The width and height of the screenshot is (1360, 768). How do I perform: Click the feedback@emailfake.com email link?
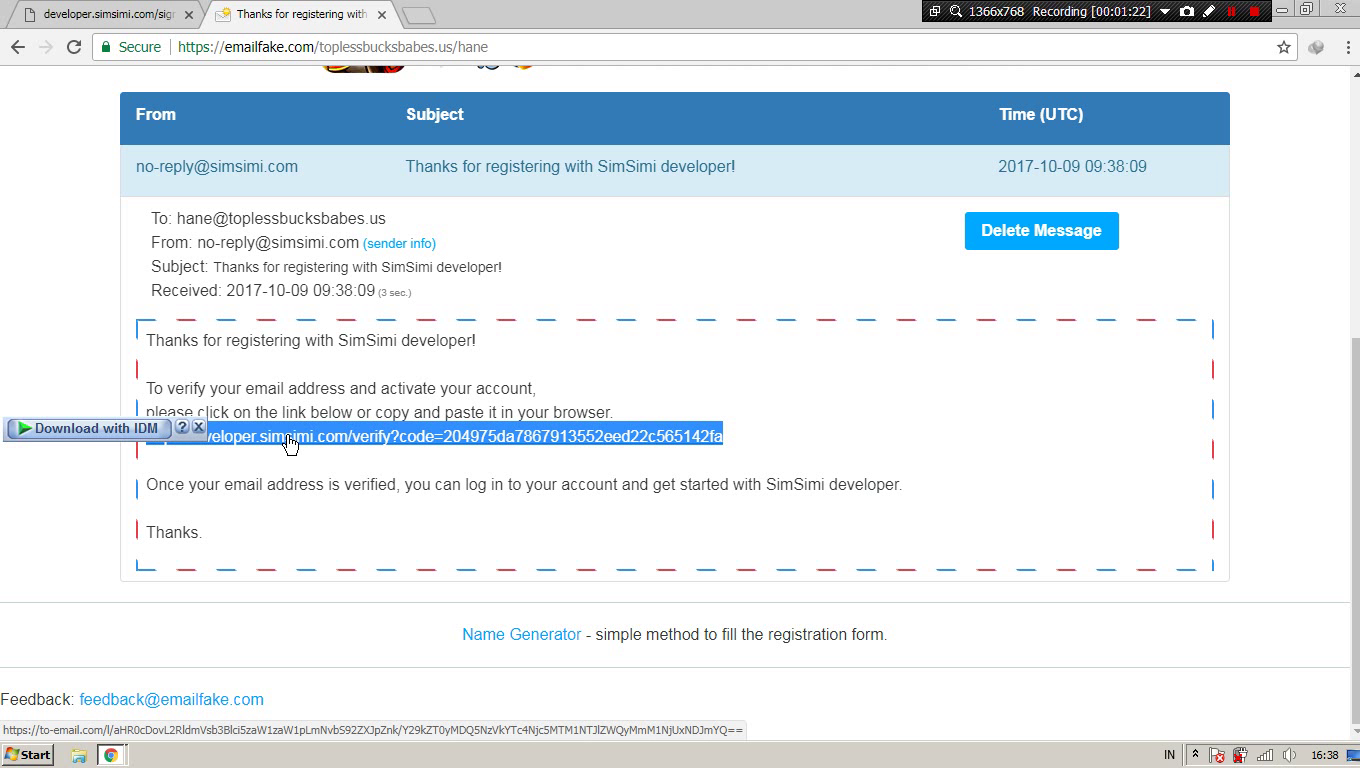tap(171, 699)
